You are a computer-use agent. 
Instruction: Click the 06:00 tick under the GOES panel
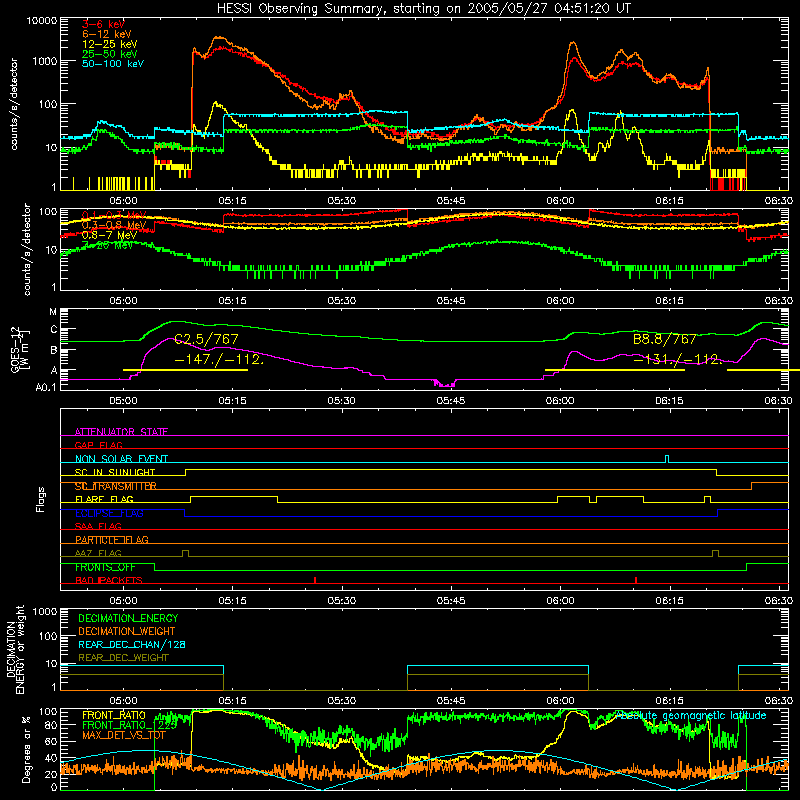pos(560,401)
